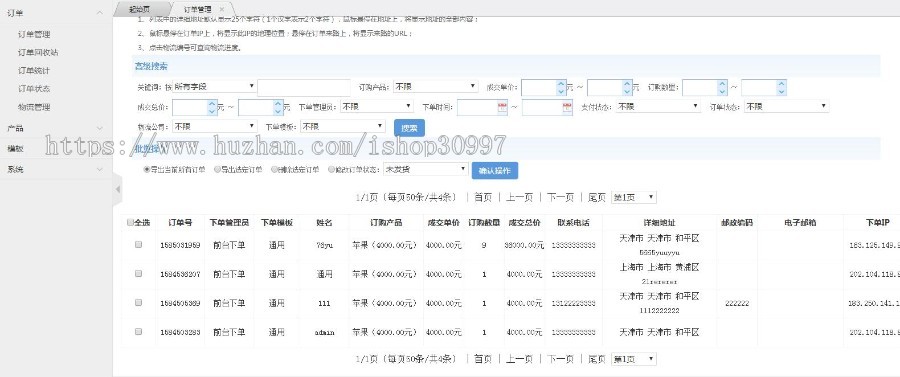Viewport: 900px width, 377px height.
Task: Click the 下单时间 end date field
Action: tap(542, 107)
